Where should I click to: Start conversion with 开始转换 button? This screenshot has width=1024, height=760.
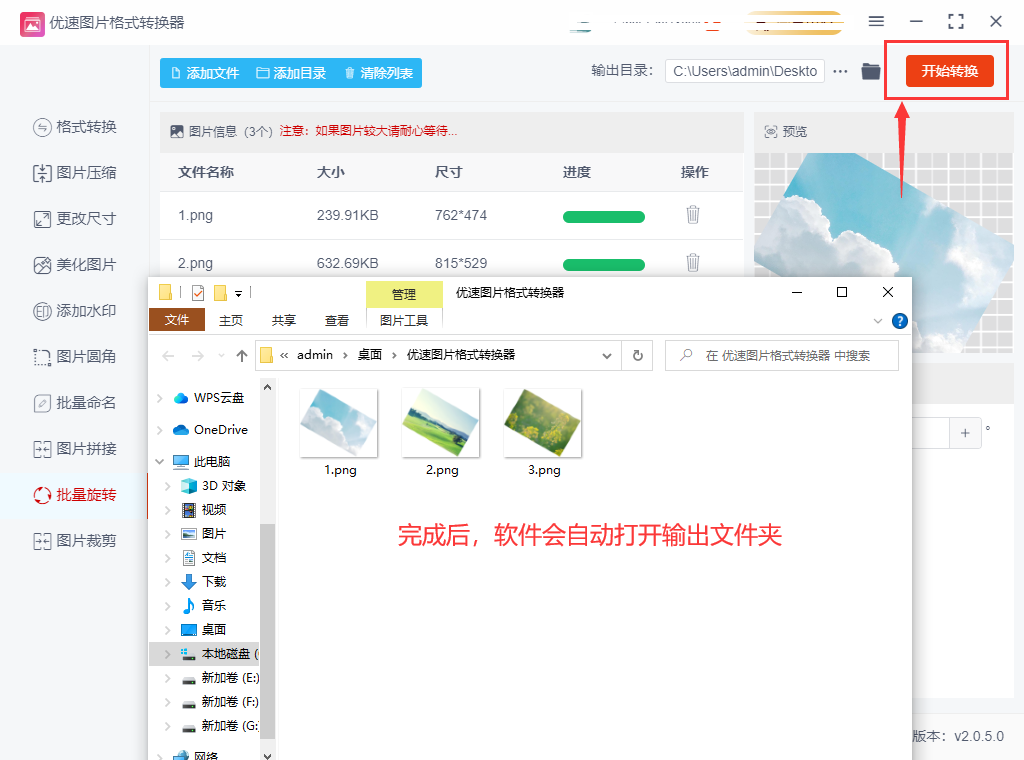tap(950, 71)
